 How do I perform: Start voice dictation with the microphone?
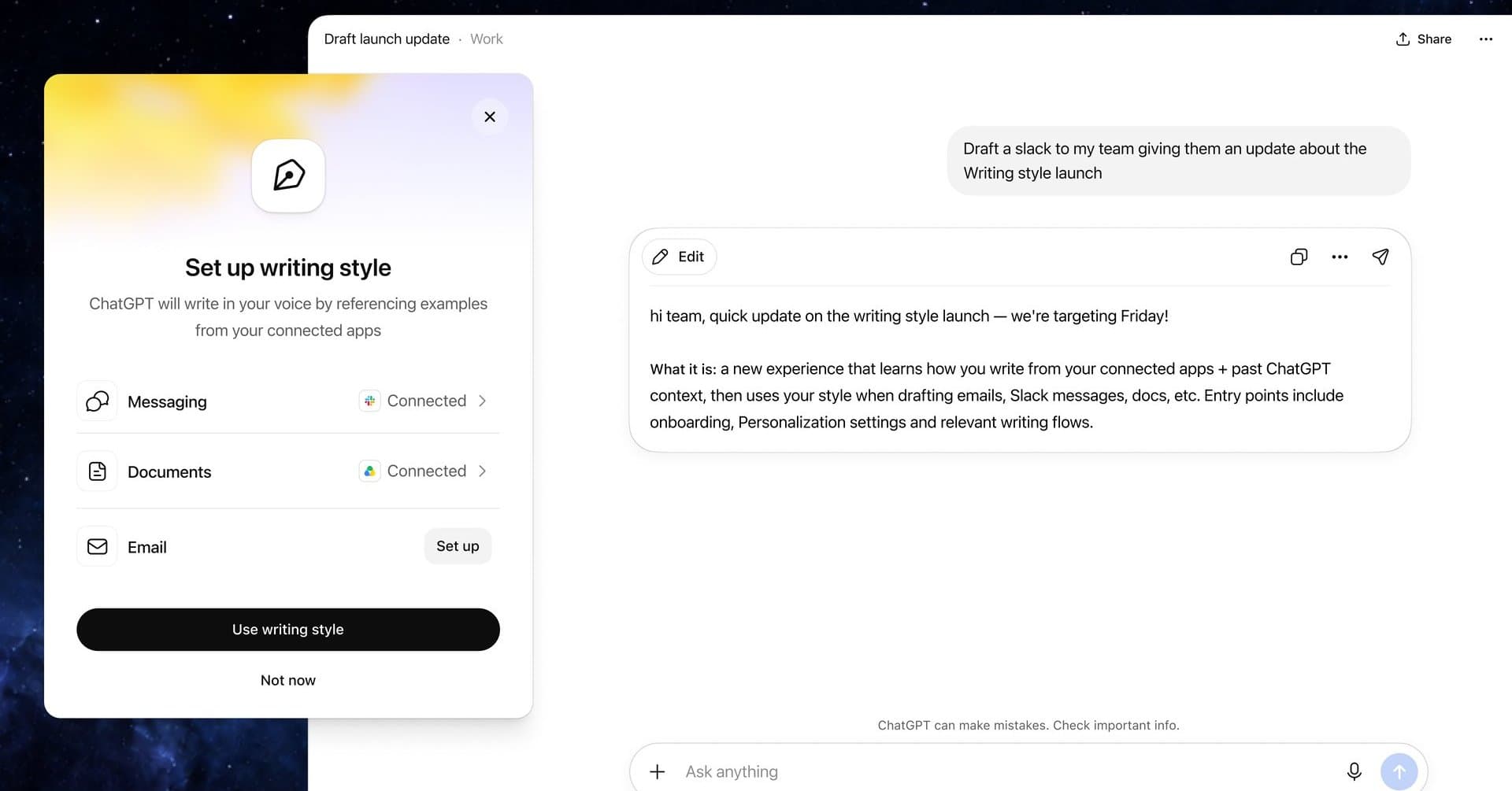coord(1354,771)
